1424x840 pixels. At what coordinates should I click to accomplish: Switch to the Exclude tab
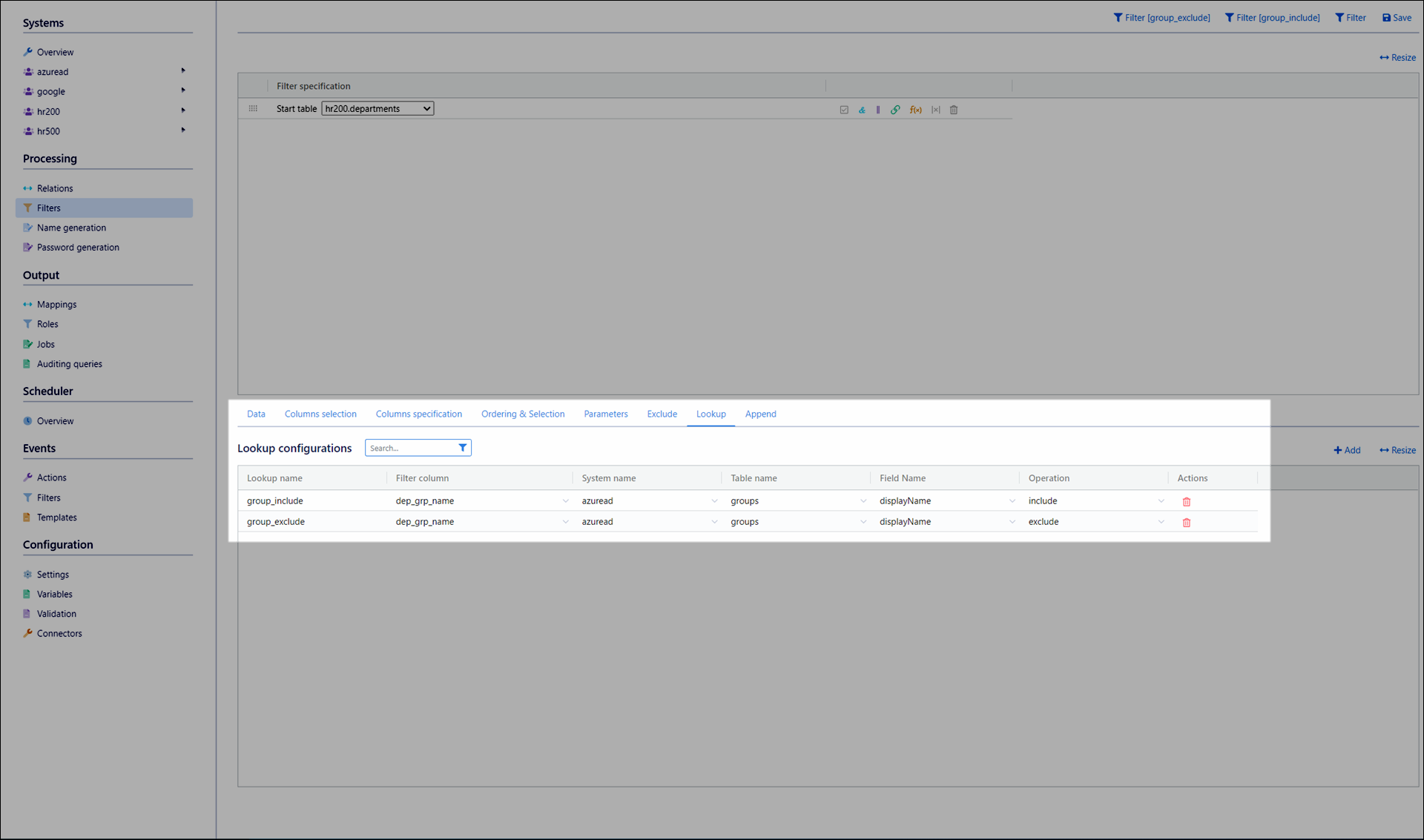[662, 414]
